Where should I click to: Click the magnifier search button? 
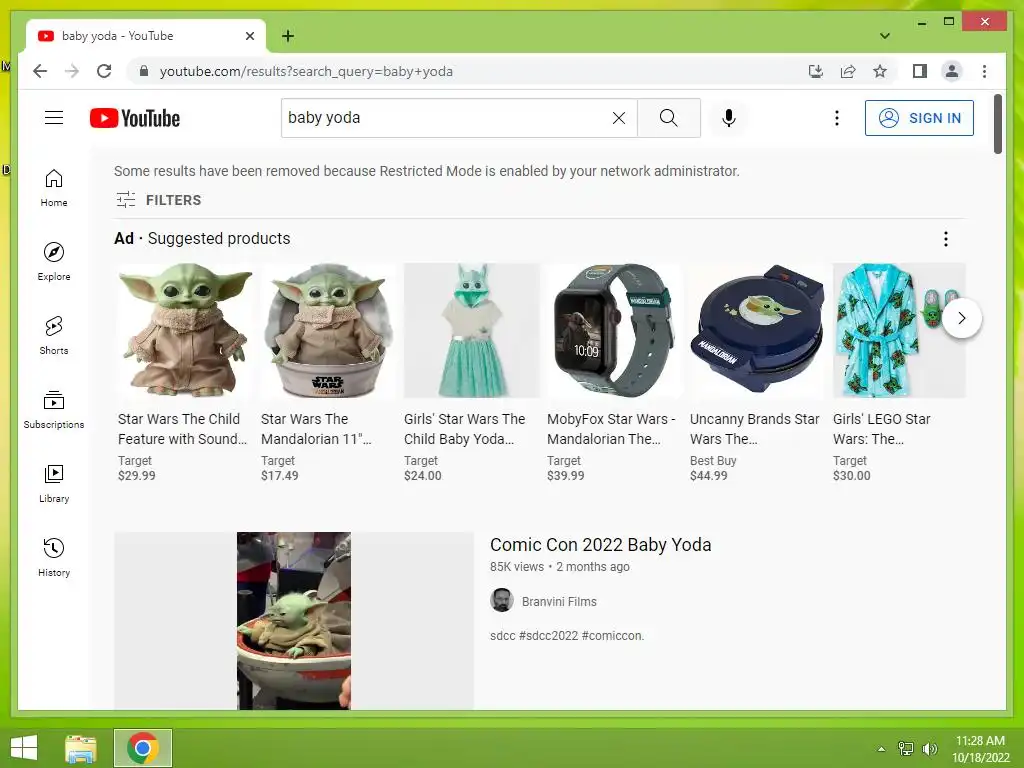pos(669,118)
